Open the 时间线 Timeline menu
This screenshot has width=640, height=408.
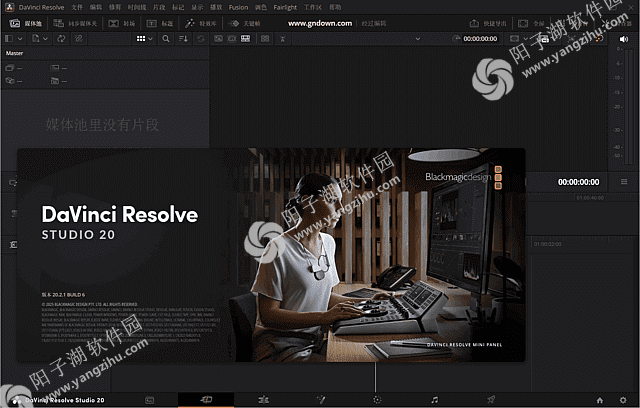[x=137, y=7]
